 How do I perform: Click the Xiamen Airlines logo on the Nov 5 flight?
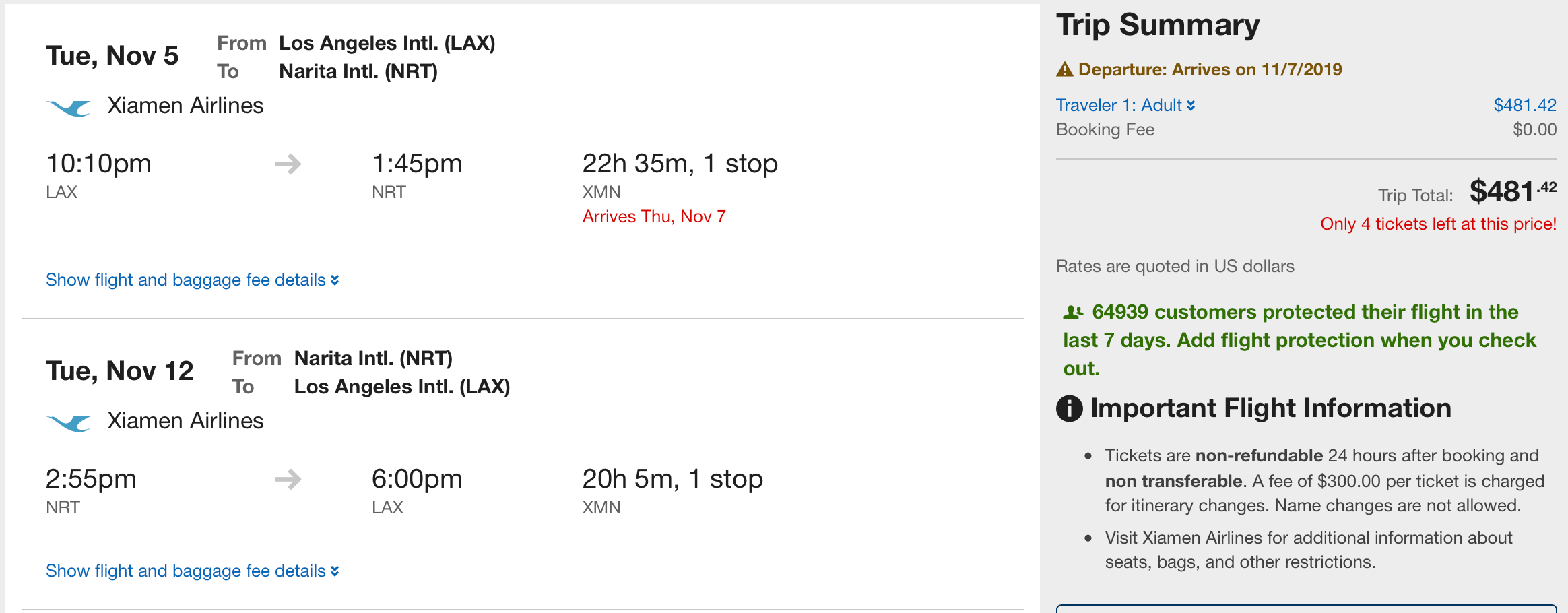pos(69,107)
